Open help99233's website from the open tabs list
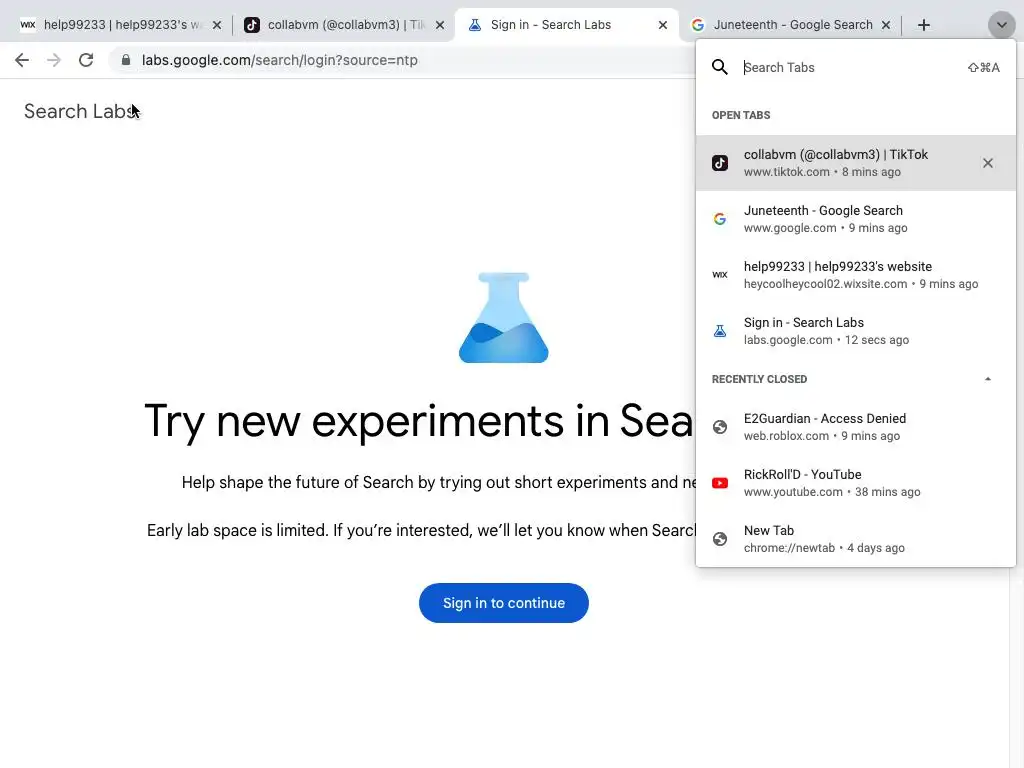This screenshot has width=1024, height=768. point(856,275)
